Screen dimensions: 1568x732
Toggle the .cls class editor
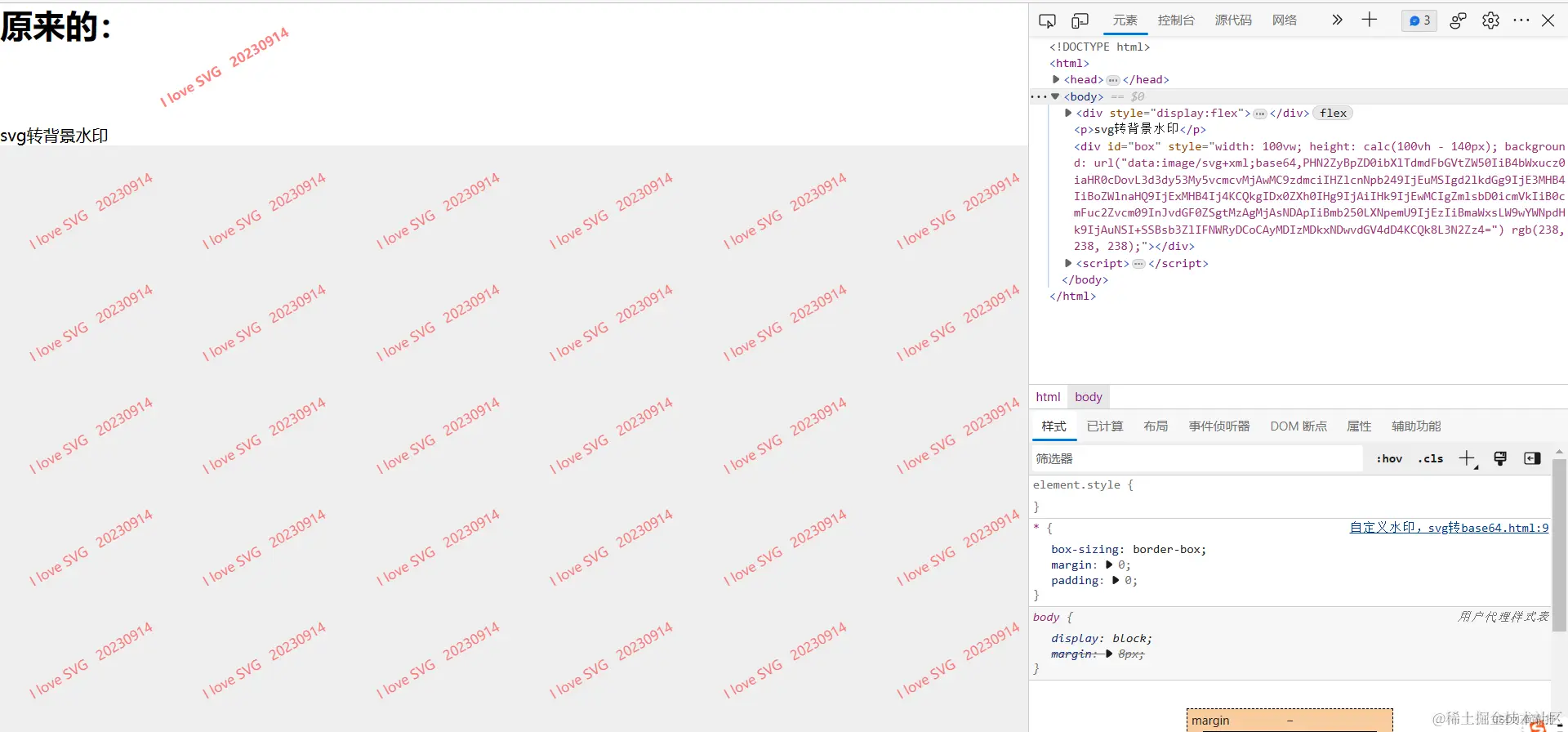coord(1431,459)
